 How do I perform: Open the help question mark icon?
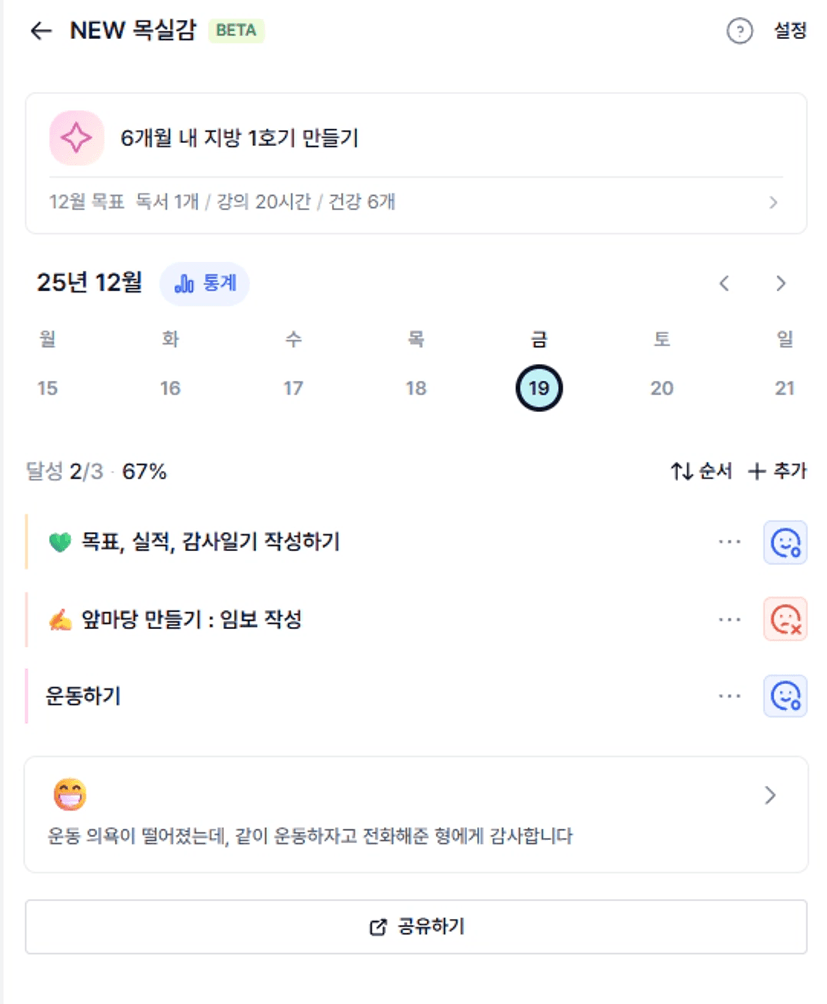tap(739, 31)
